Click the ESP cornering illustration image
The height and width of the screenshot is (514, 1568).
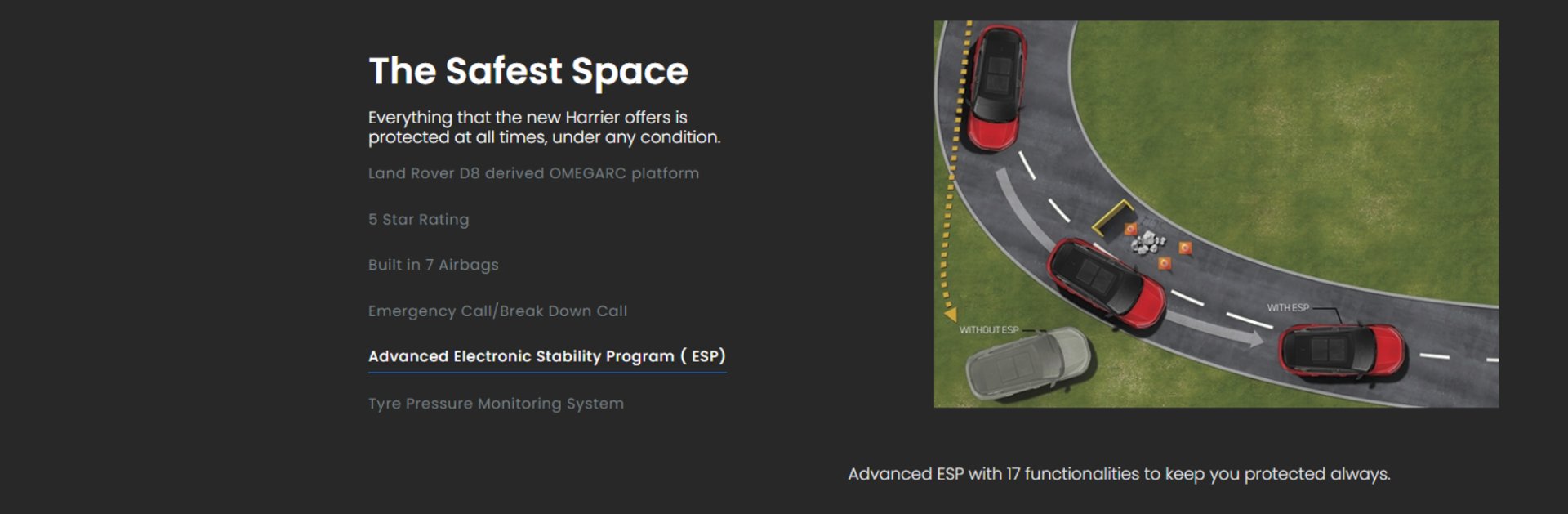click(1216, 214)
